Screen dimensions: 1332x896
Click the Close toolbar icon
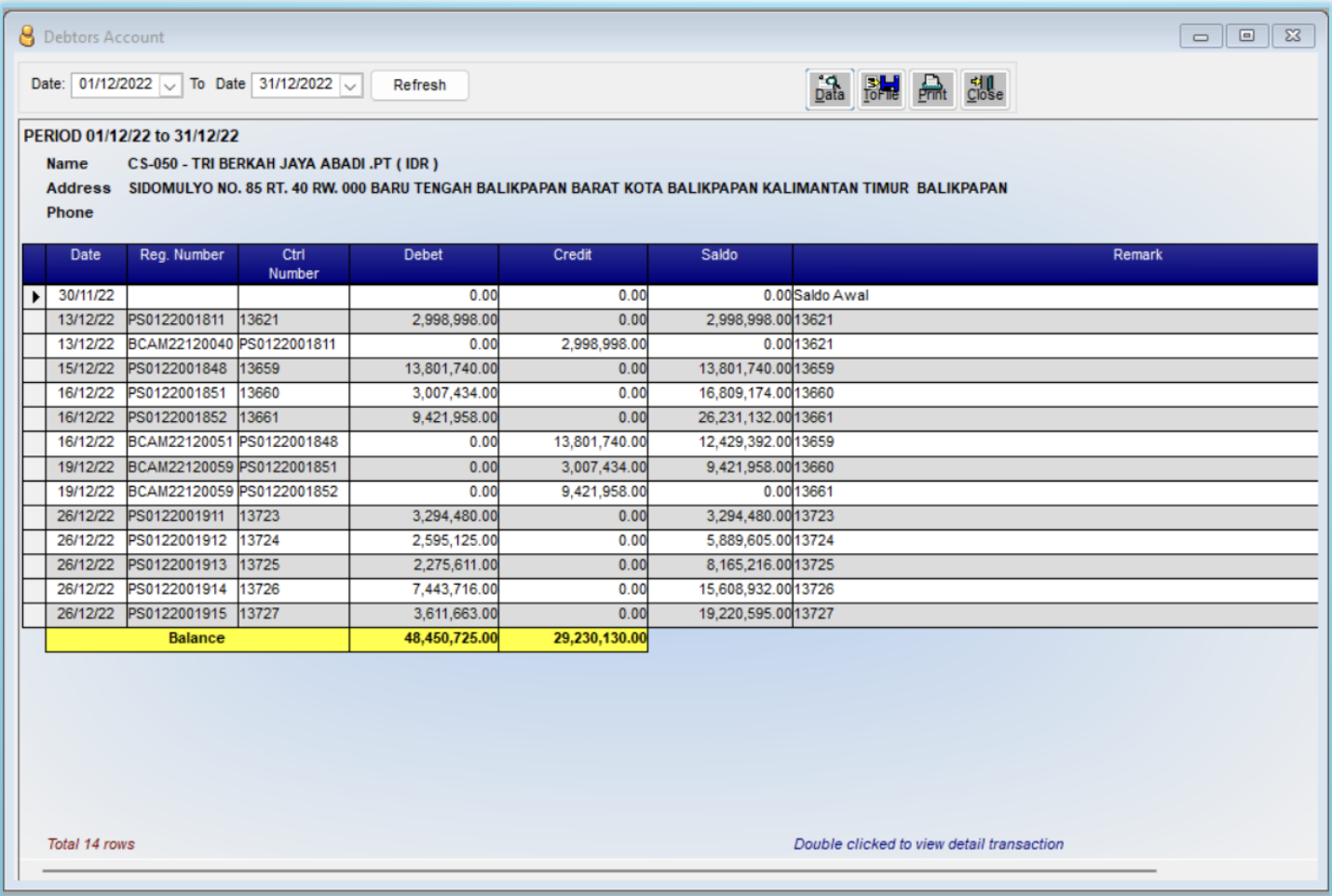[985, 89]
